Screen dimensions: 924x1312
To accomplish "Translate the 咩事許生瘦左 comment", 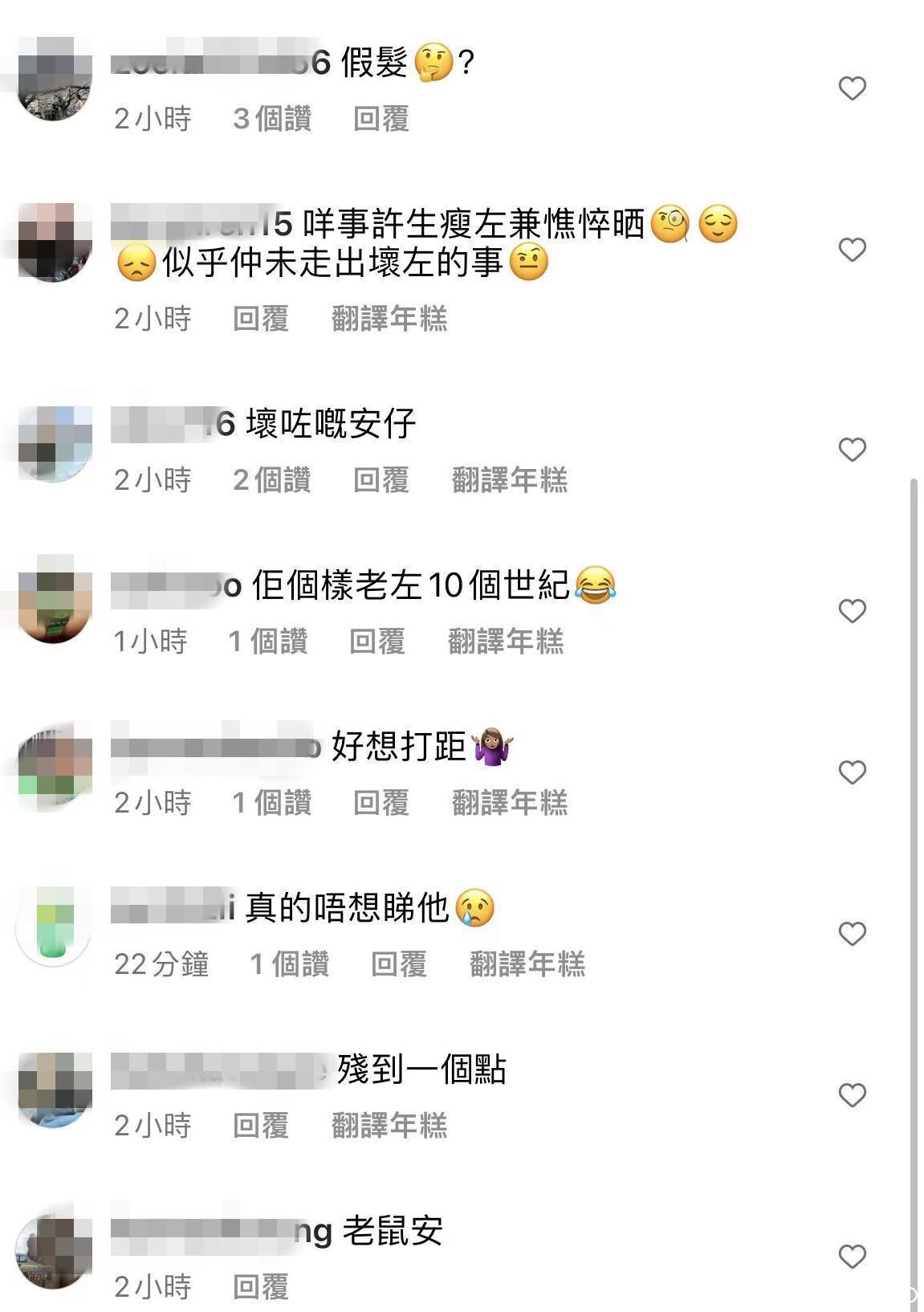I will coord(389,319).
